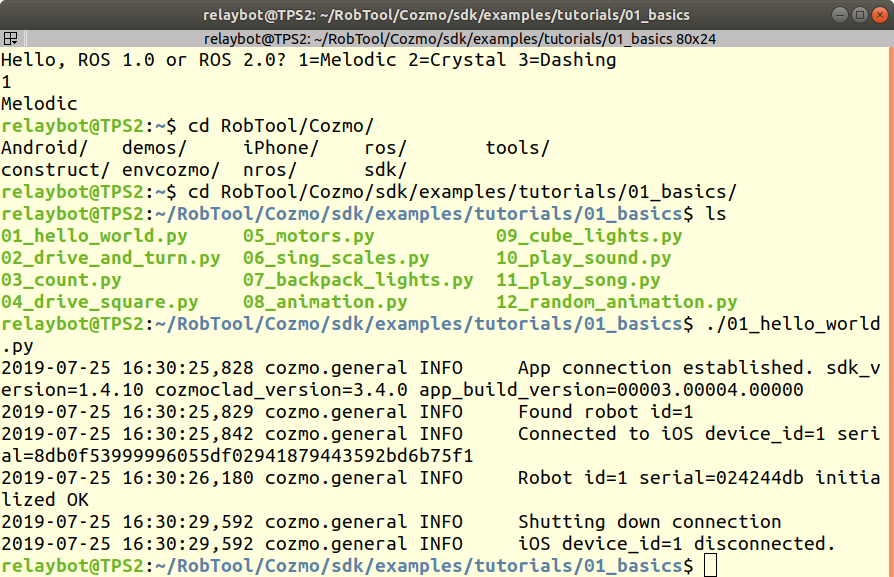Image resolution: width=894 pixels, height=577 pixels.
Task: Click the 'iOS device_id=1 disconnected.' message
Action: [677, 544]
